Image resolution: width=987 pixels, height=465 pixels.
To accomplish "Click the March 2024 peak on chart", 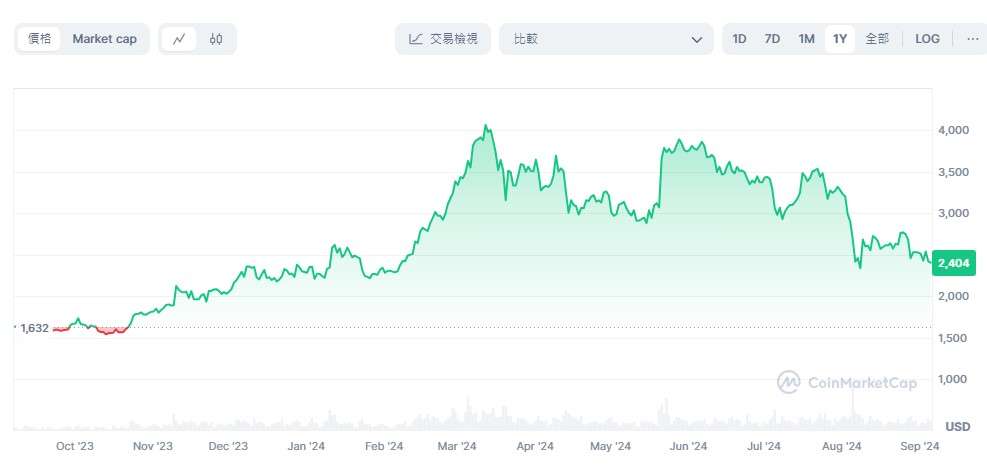I will pos(485,127).
